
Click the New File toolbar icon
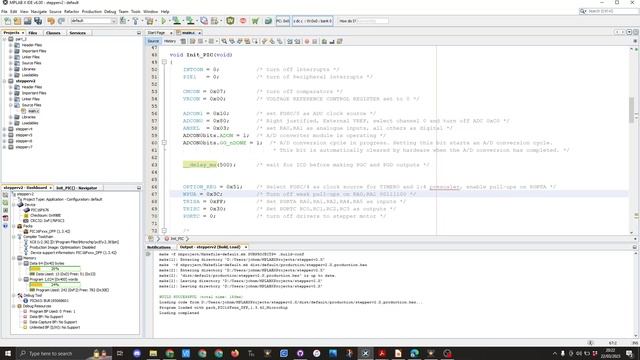7,21
